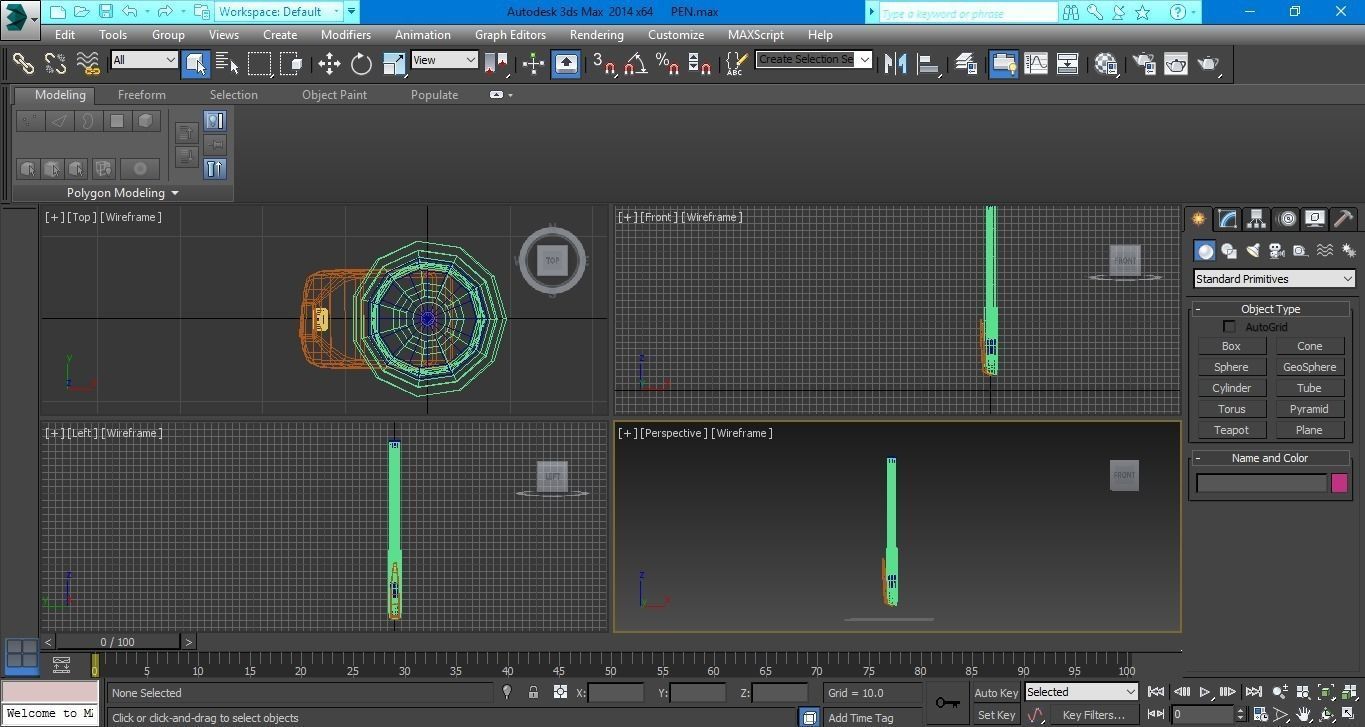This screenshot has width=1365, height=727.
Task: Toggle Spinner Snap
Action: tap(700, 64)
